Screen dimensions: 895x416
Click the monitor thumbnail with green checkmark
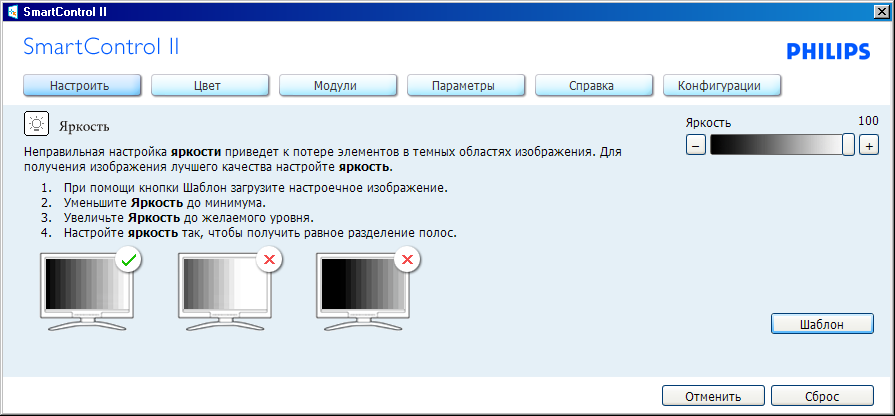click(90, 291)
